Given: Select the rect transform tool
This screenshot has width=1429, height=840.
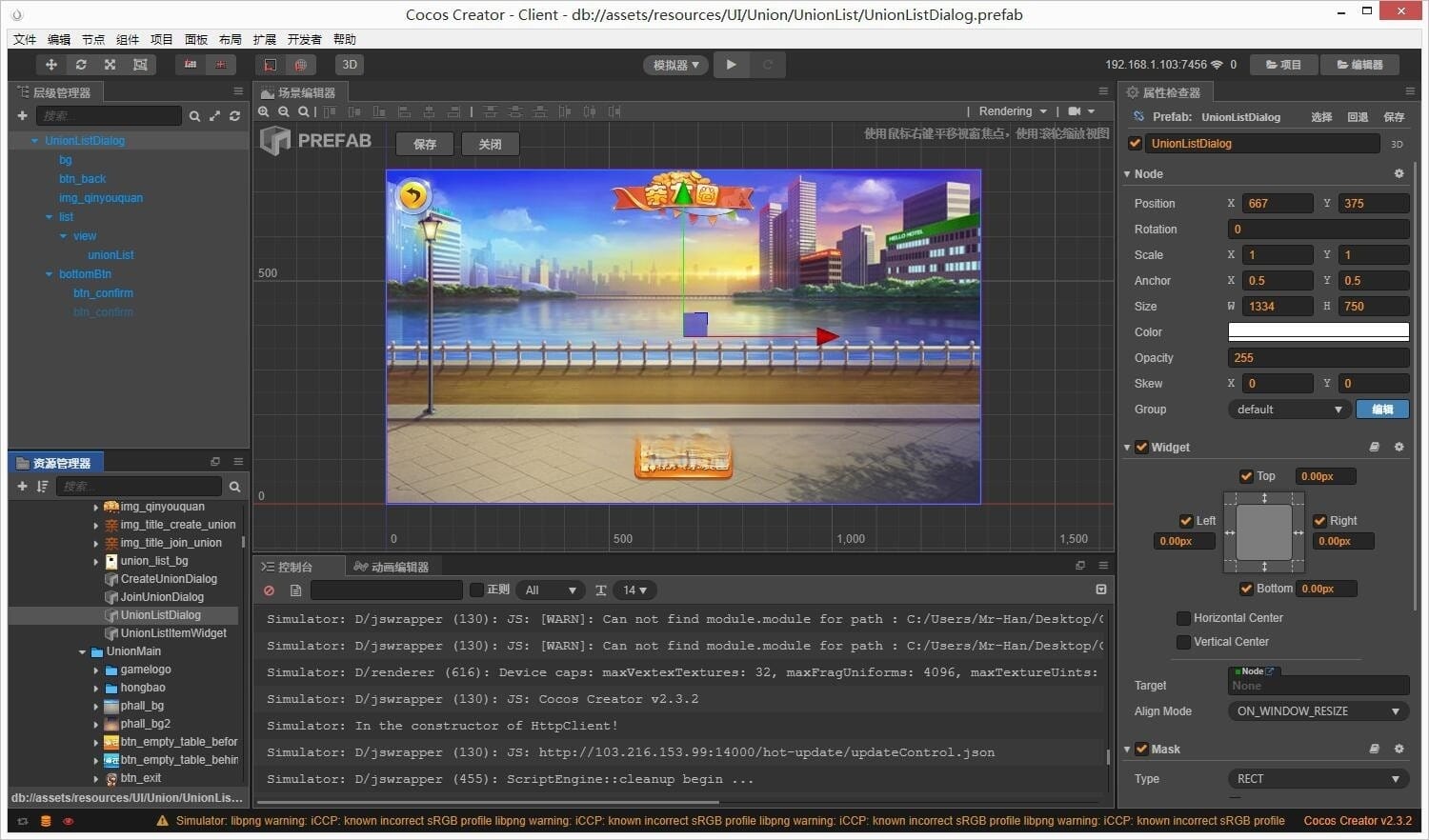Looking at the screenshot, I should point(140,65).
